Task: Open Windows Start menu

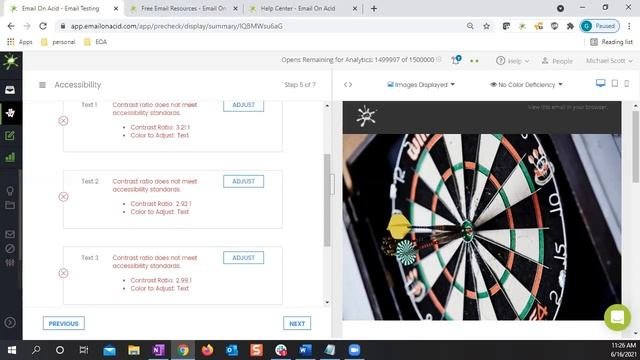Action: (x=12, y=350)
